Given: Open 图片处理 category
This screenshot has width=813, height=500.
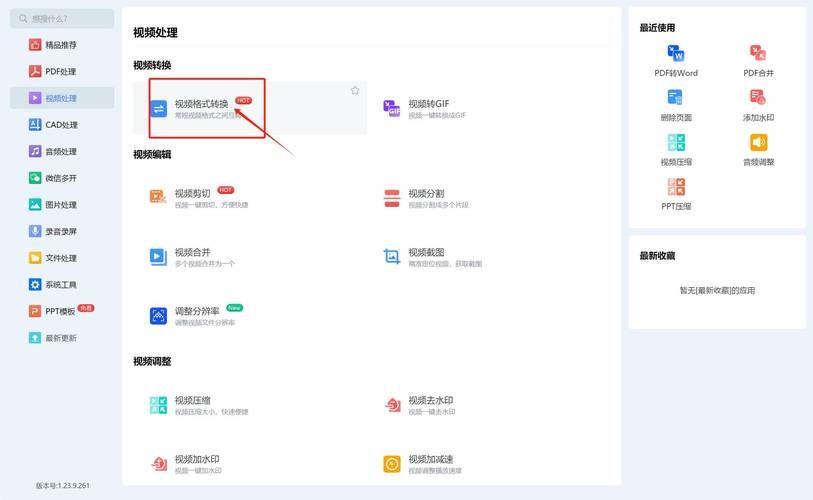Looking at the screenshot, I should tap(53, 205).
